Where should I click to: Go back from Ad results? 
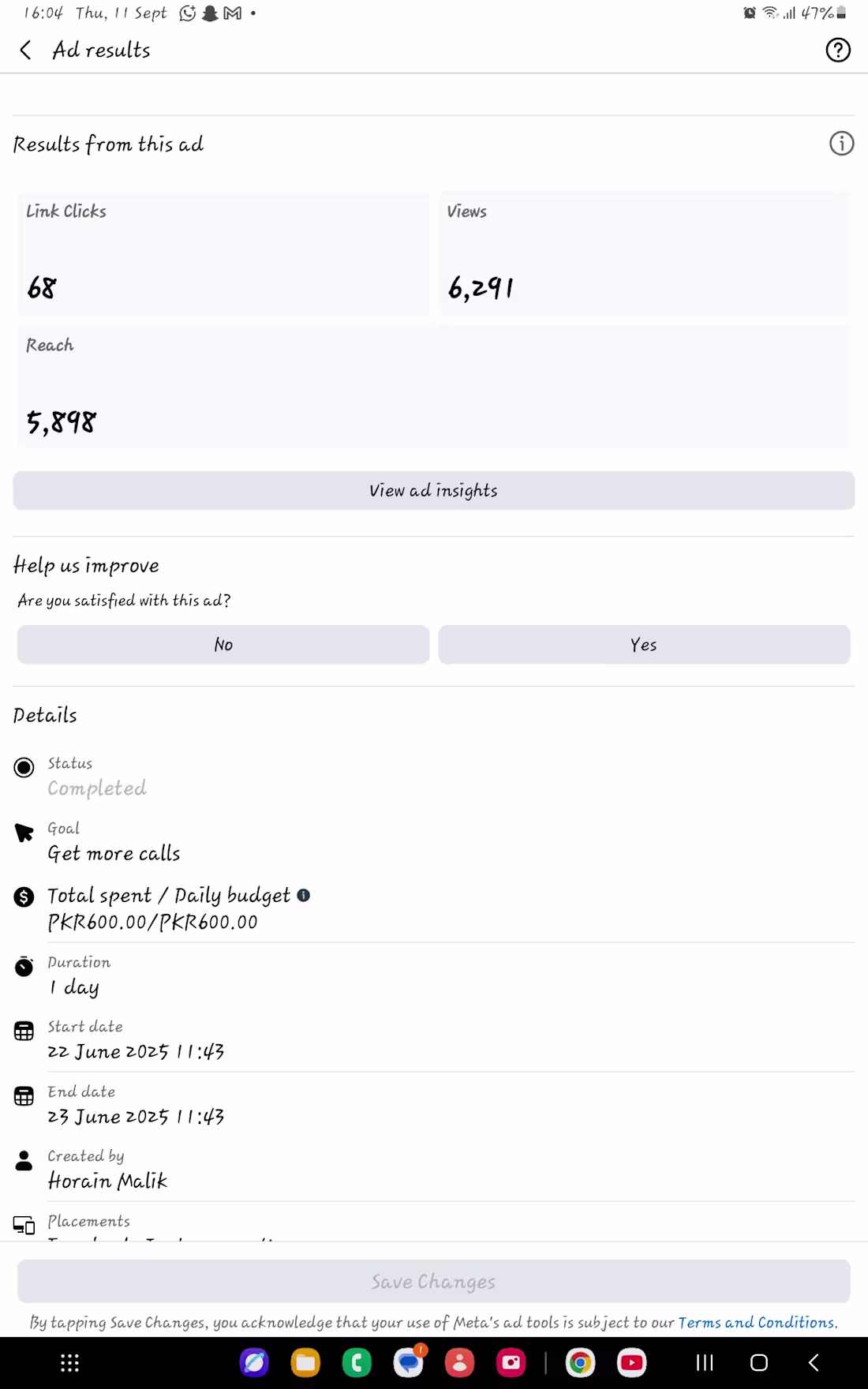tap(26, 51)
